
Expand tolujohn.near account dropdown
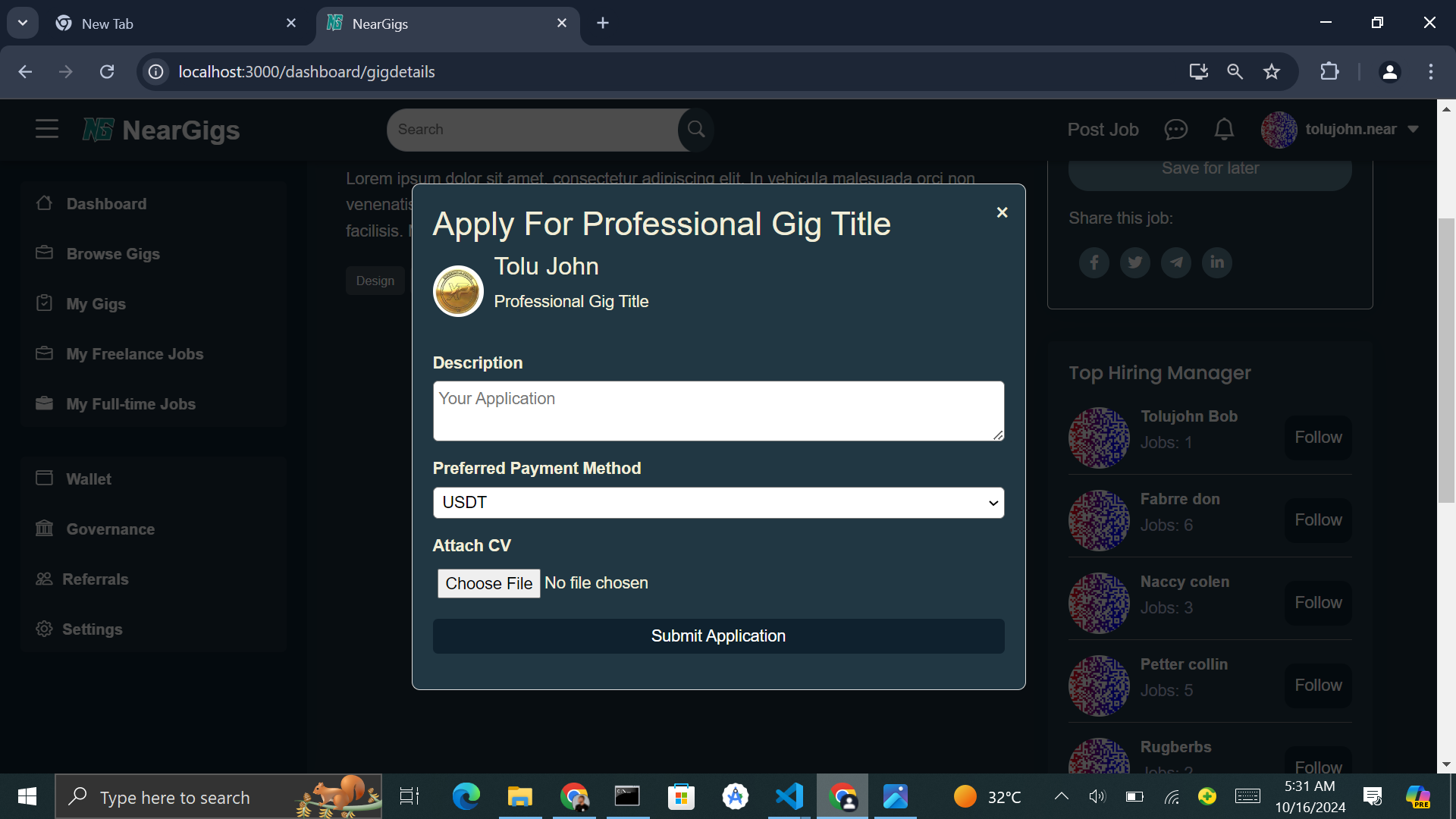[1413, 130]
